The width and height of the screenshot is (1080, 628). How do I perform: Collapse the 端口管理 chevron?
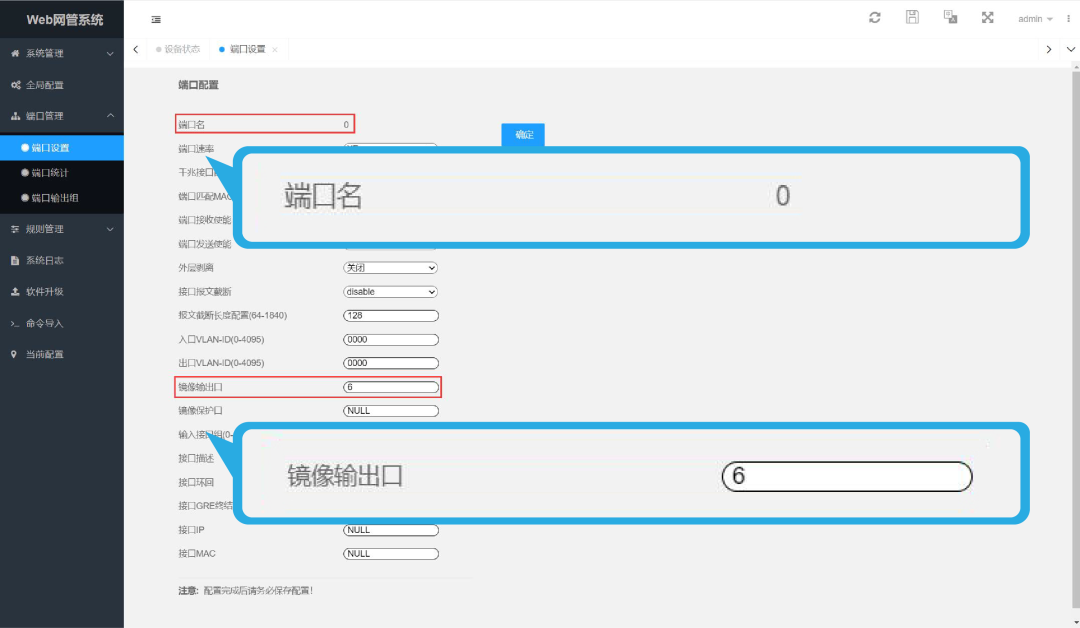(x=110, y=116)
